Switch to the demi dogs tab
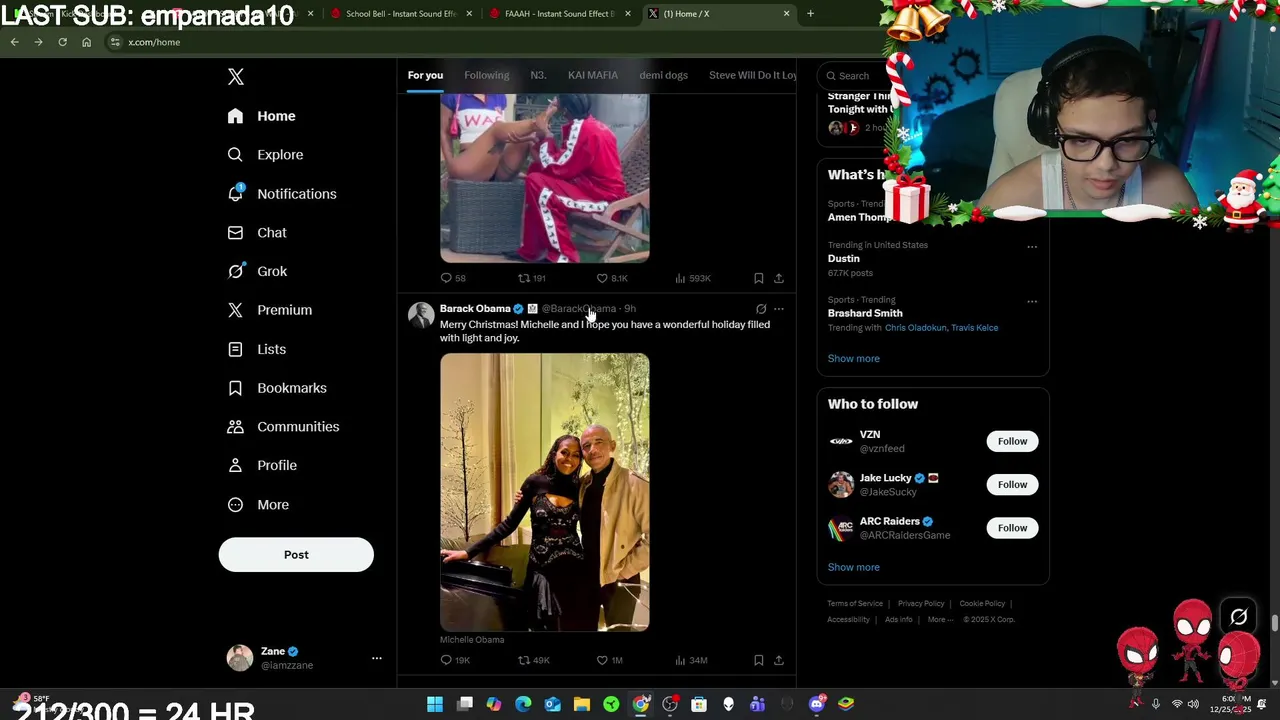Viewport: 1280px width, 720px height. pos(664,75)
